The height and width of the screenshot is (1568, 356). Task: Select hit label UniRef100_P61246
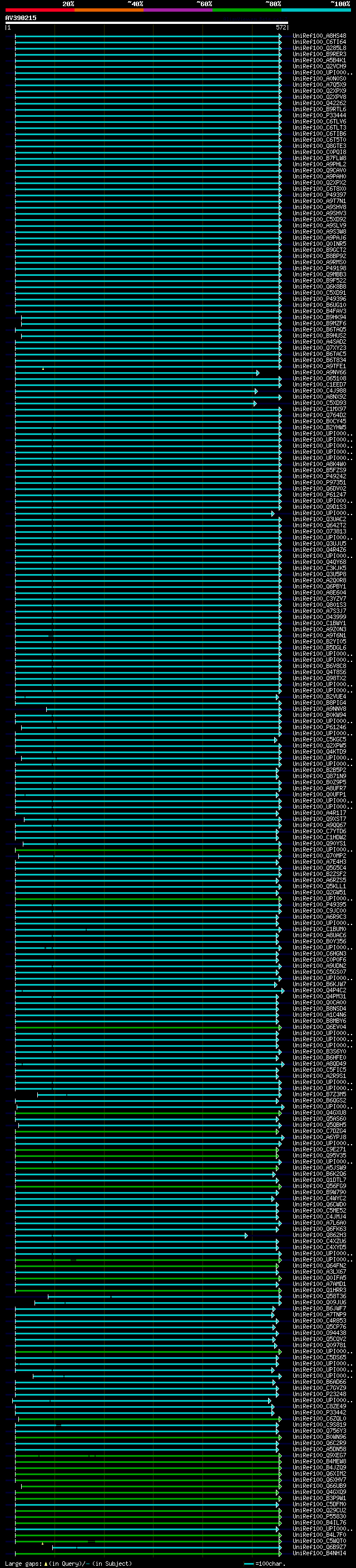click(x=319, y=728)
